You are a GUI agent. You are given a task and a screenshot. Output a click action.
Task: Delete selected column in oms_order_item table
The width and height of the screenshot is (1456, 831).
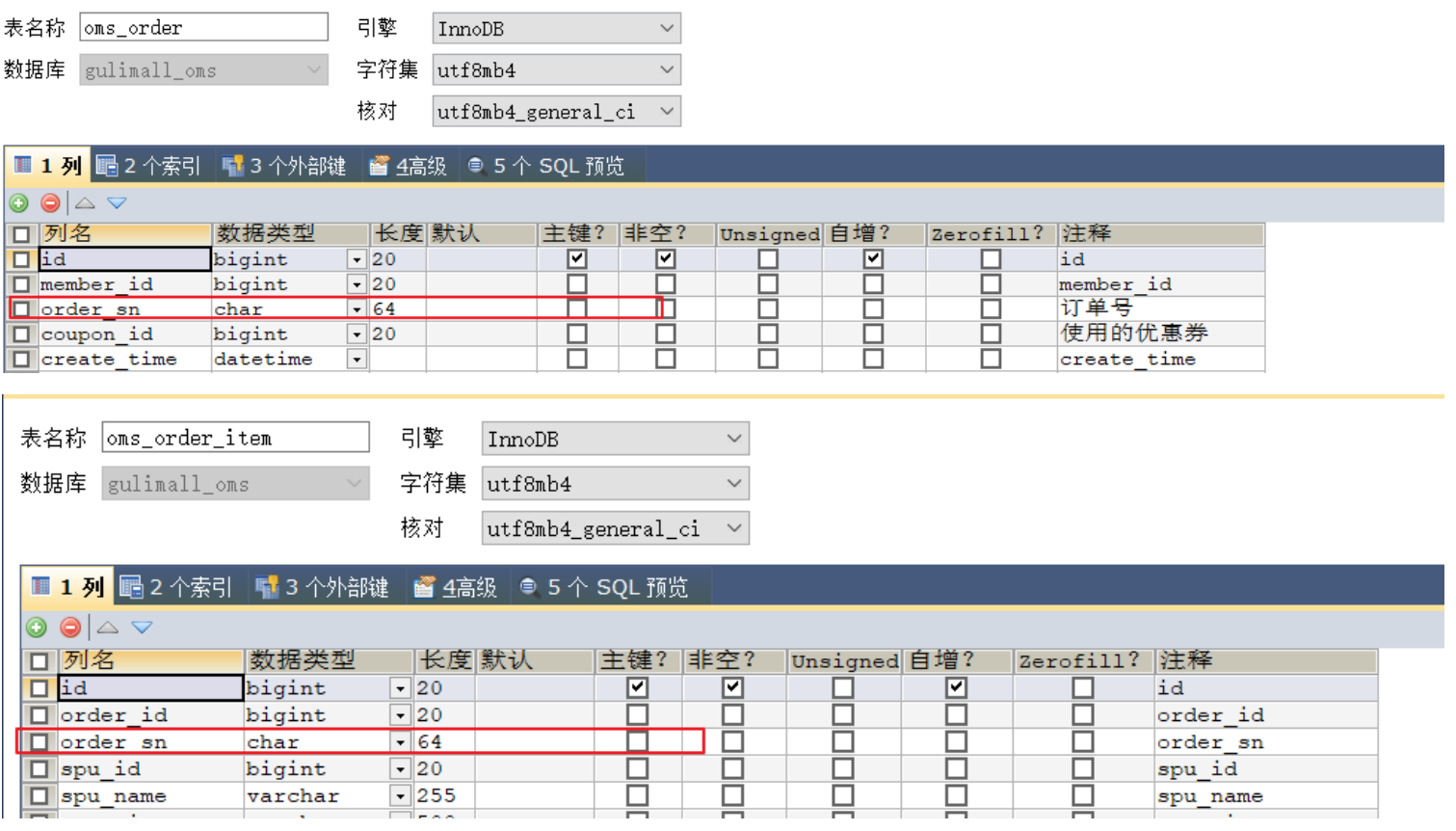[x=70, y=629]
